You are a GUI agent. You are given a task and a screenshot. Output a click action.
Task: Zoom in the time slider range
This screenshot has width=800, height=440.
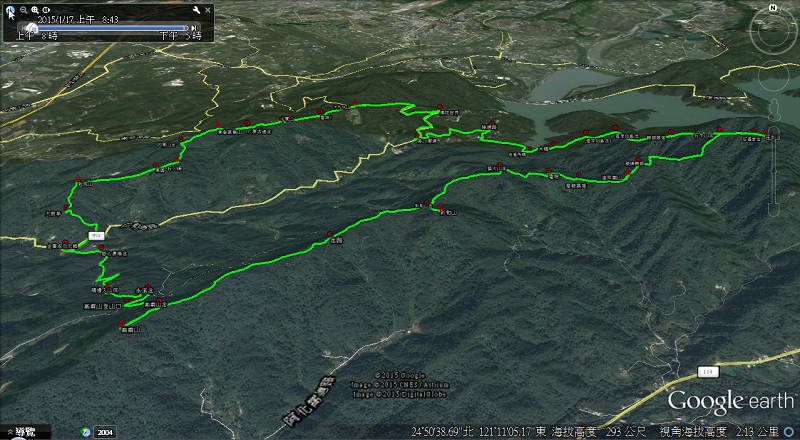coord(35,10)
